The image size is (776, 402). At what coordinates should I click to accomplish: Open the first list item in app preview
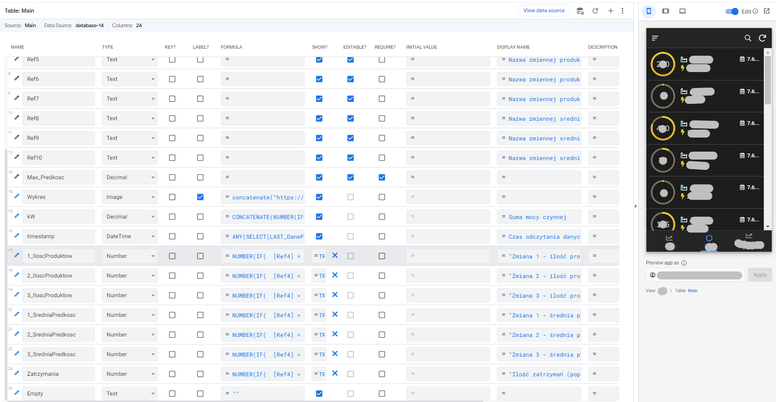point(706,64)
